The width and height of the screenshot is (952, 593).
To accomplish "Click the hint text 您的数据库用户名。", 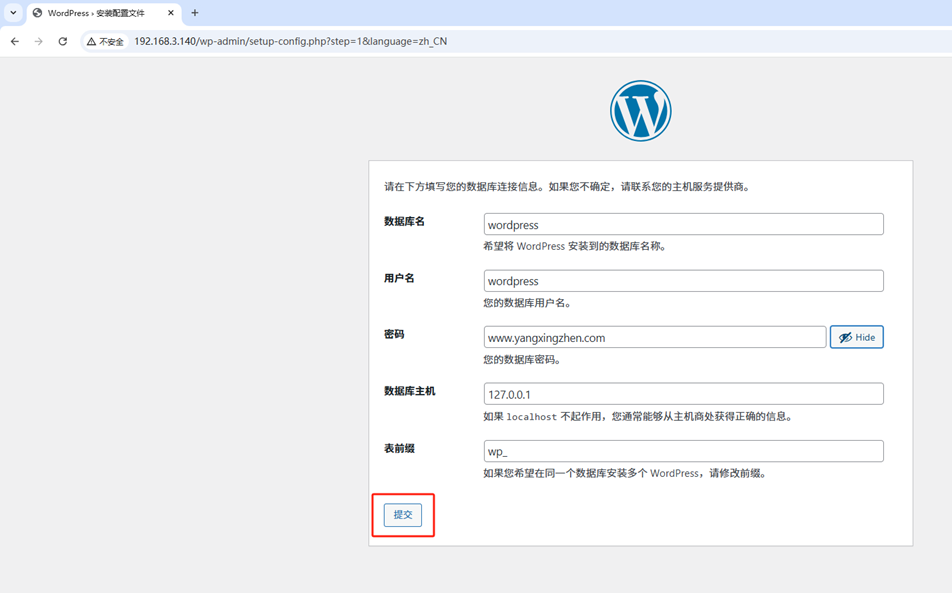I will (x=528, y=303).
